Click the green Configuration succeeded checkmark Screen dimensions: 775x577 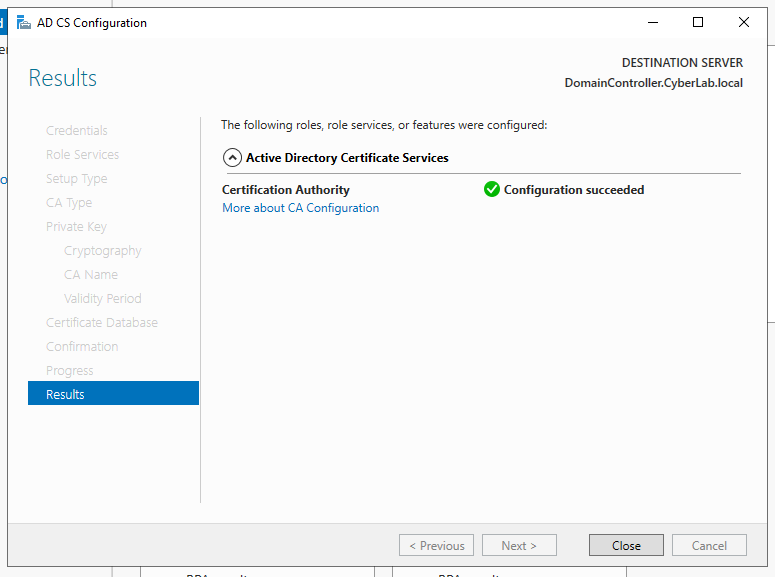[x=491, y=189]
